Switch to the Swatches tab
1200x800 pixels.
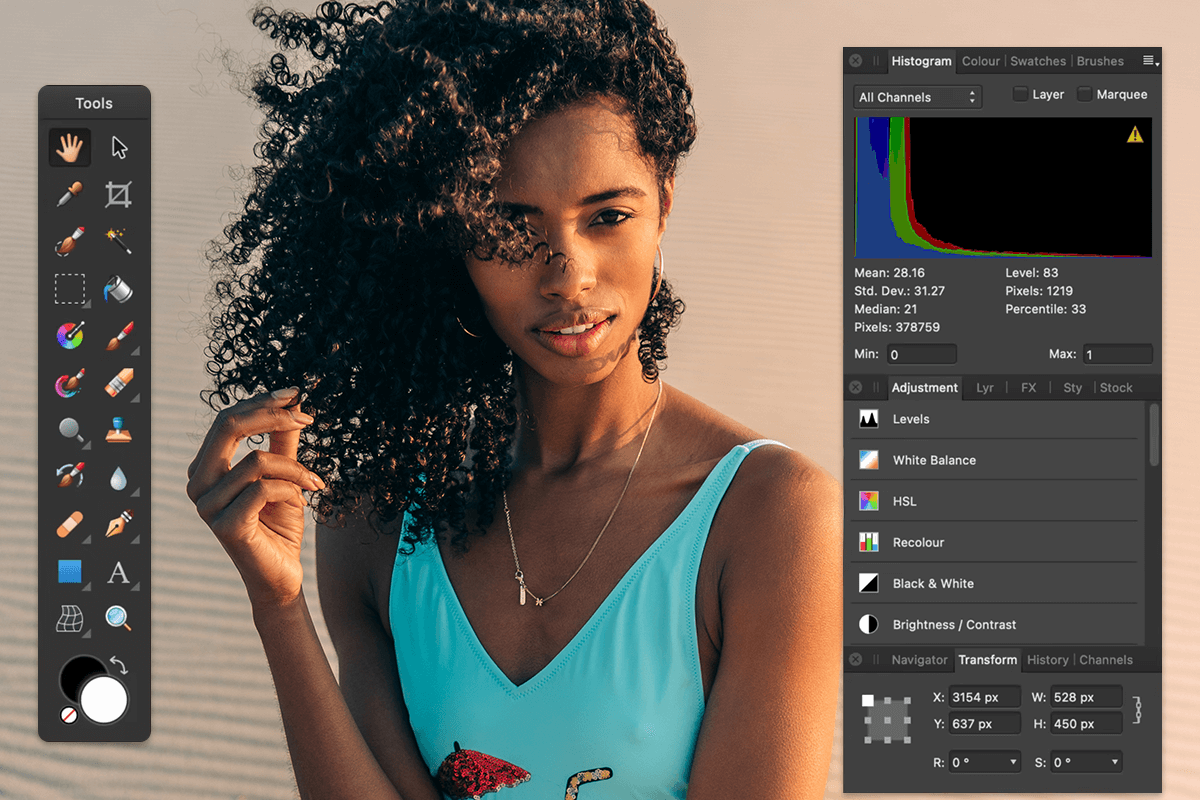1038,61
